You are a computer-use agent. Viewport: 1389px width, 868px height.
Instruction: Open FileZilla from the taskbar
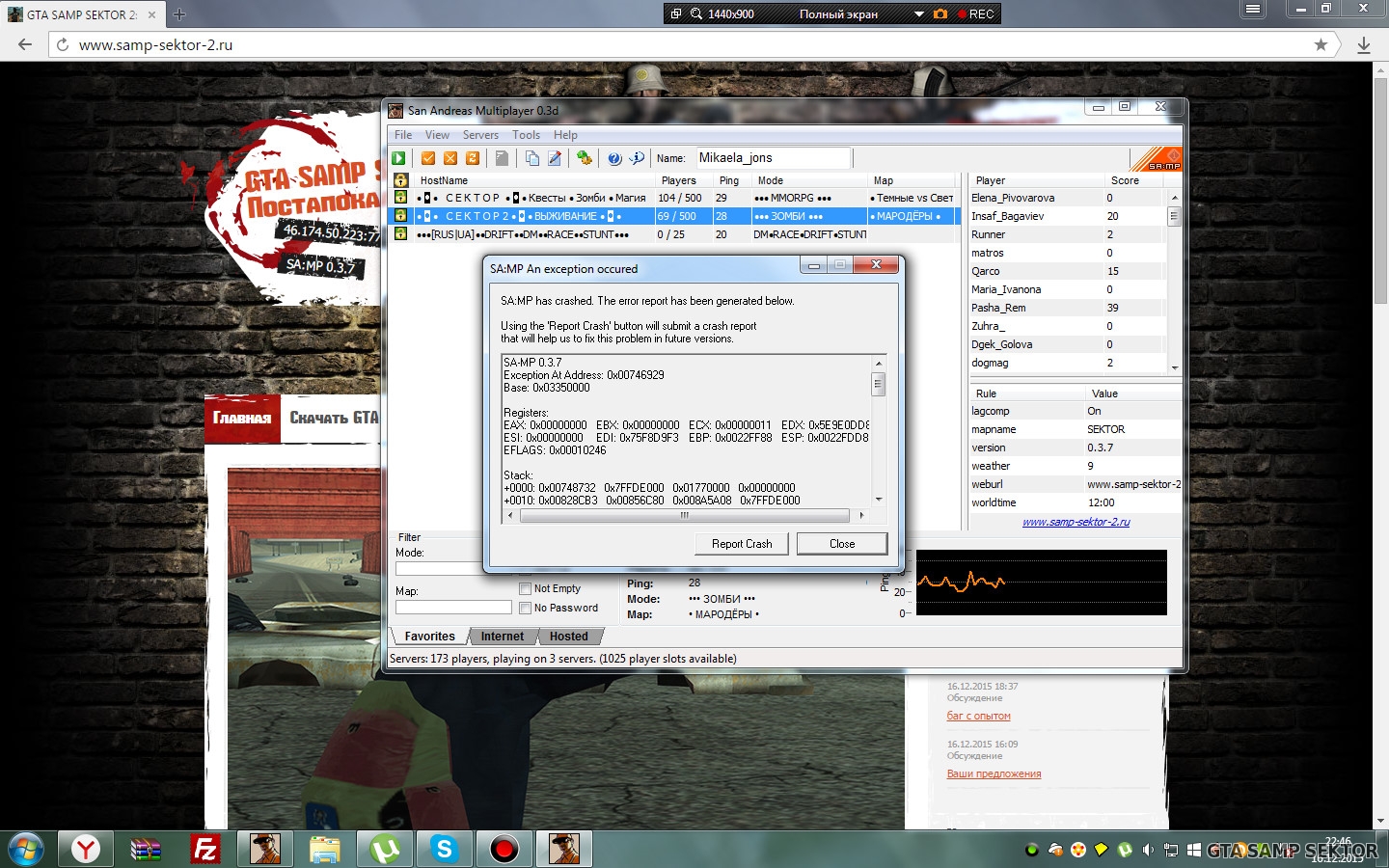(x=205, y=849)
